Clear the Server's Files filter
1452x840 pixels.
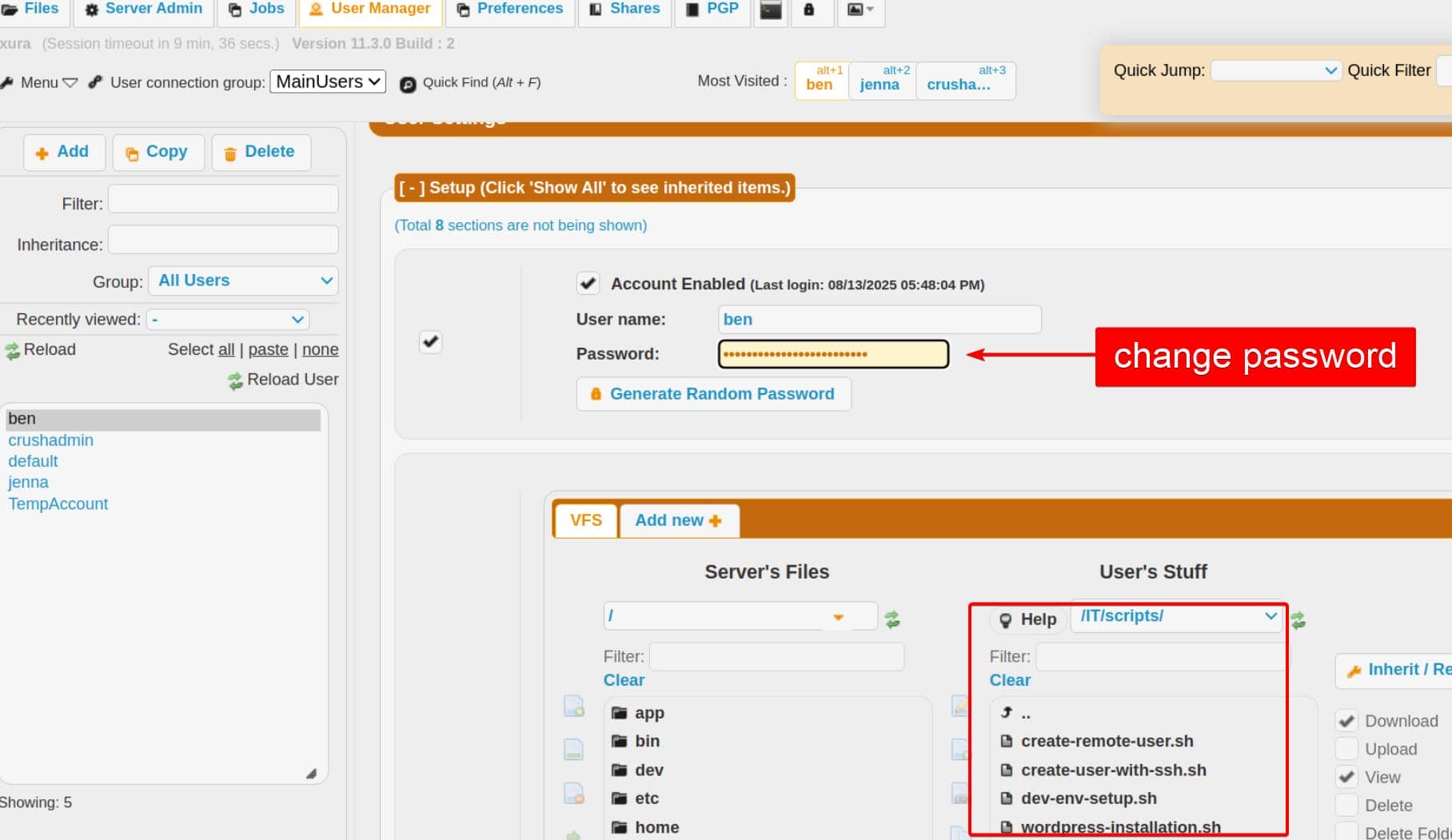pos(624,680)
